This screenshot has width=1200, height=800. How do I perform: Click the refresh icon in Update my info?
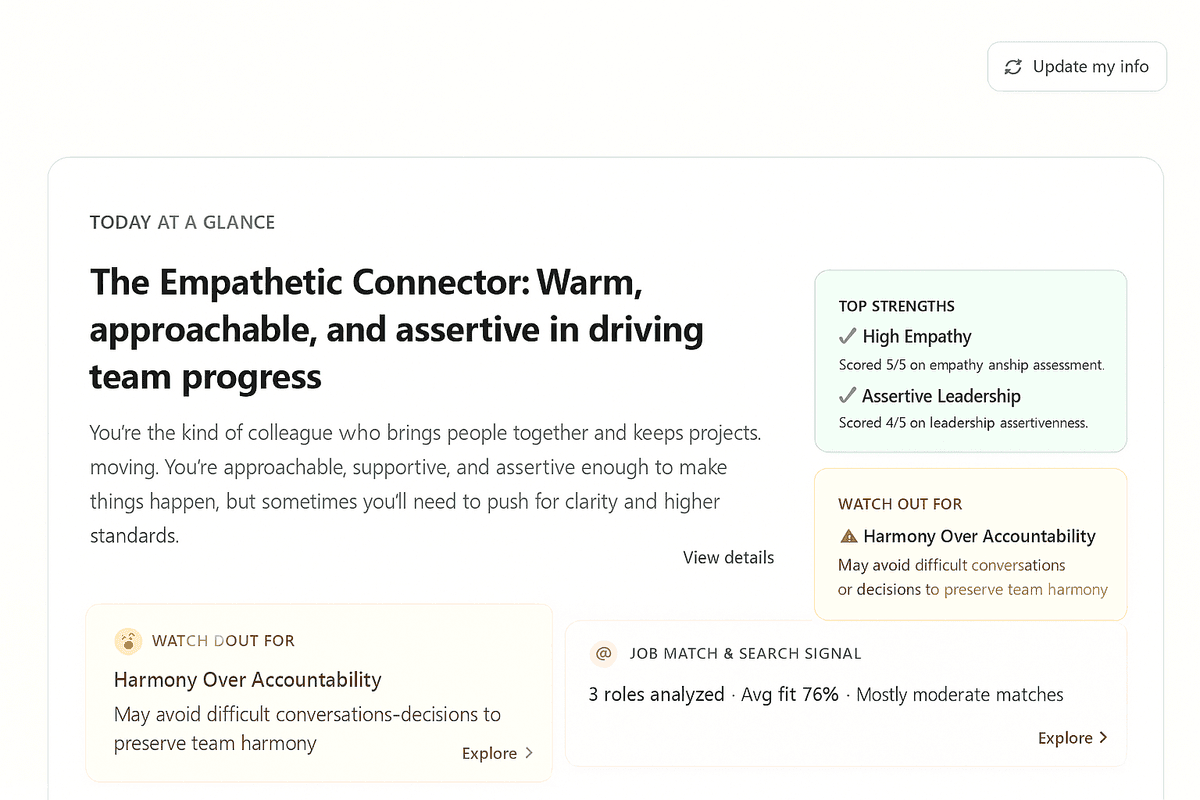1013,66
